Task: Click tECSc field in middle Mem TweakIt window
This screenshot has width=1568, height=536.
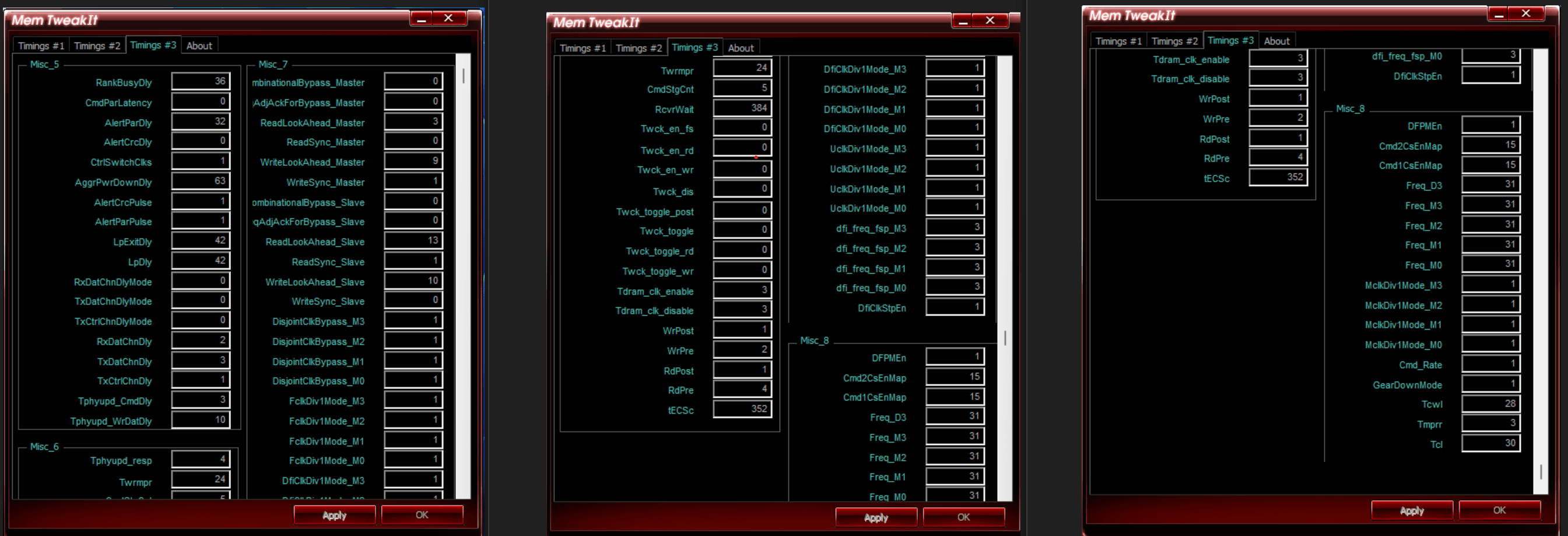Action: [x=743, y=409]
